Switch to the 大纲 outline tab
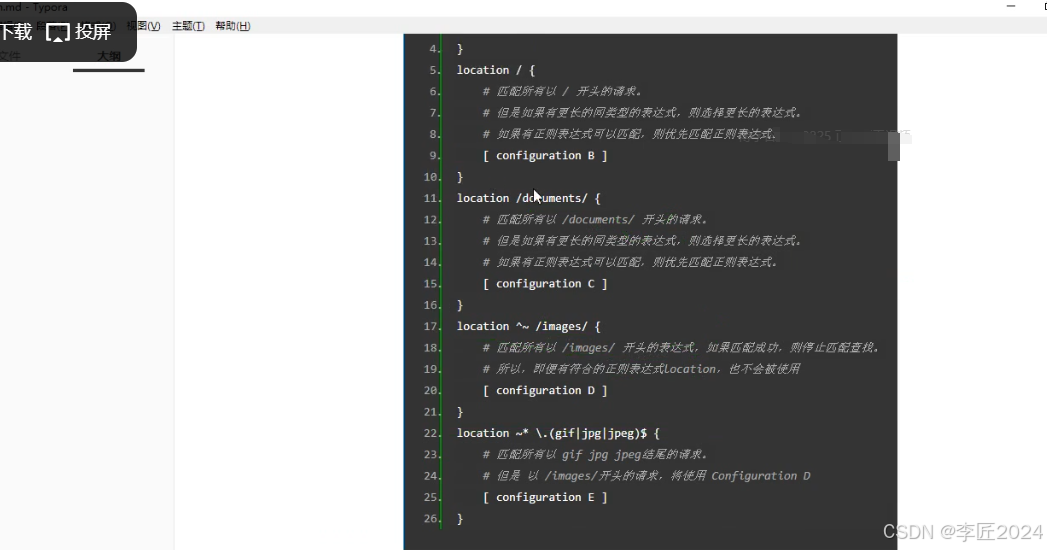This screenshot has width=1047, height=550. tap(109, 56)
